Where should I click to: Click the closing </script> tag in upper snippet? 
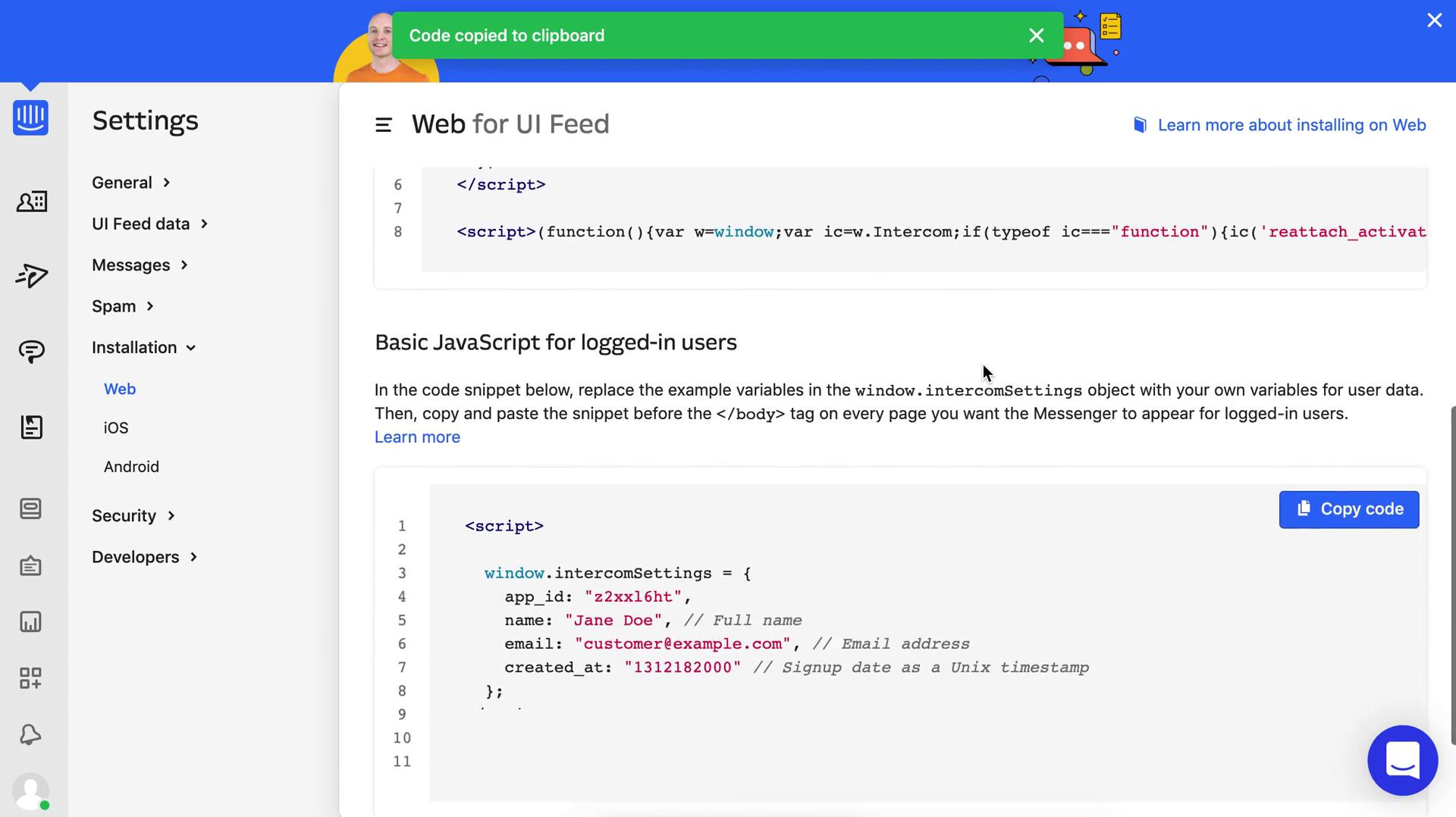click(x=500, y=185)
